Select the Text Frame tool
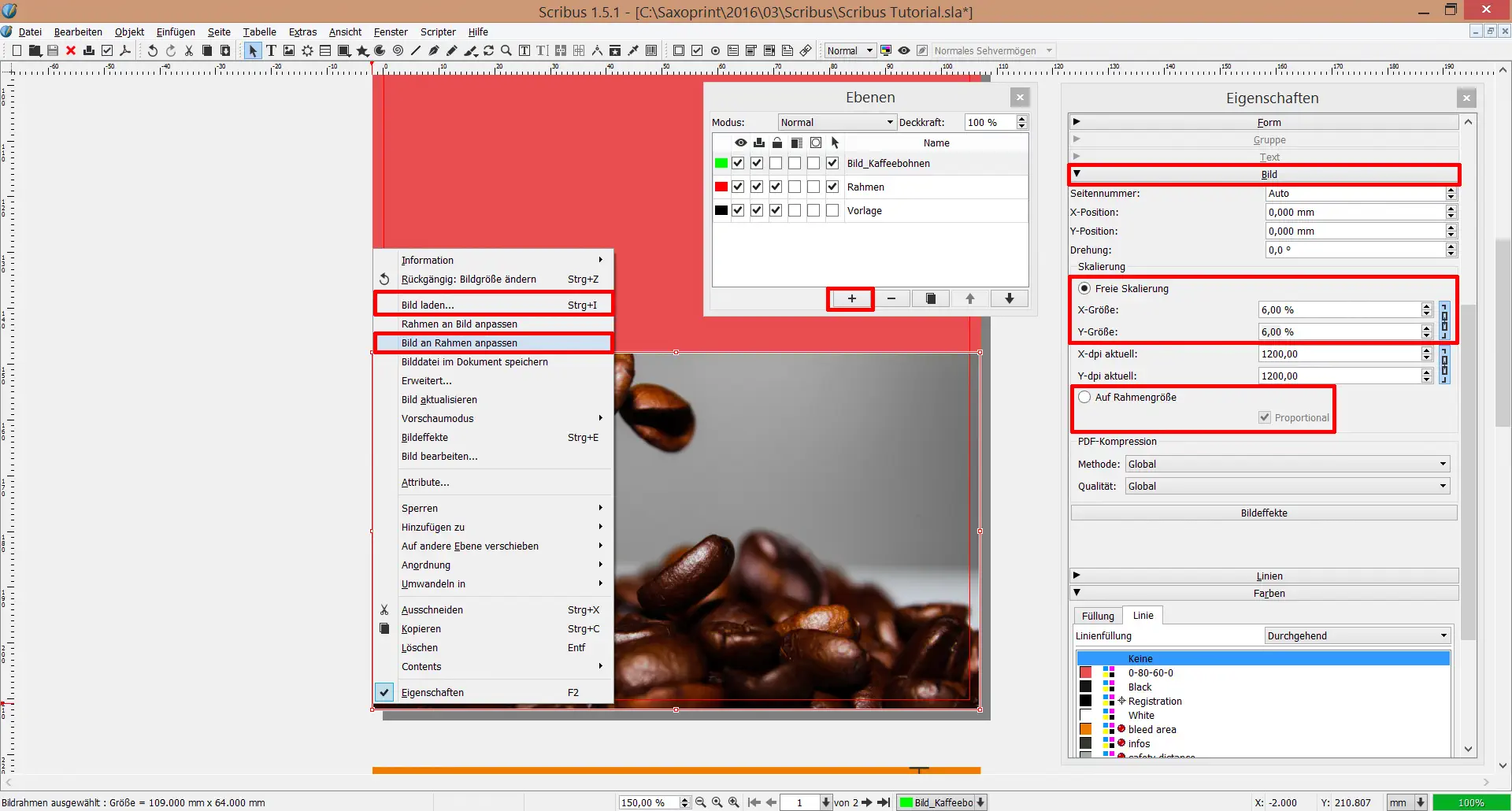The width and height of the screenshot is (1512, 811). point(271,50)
